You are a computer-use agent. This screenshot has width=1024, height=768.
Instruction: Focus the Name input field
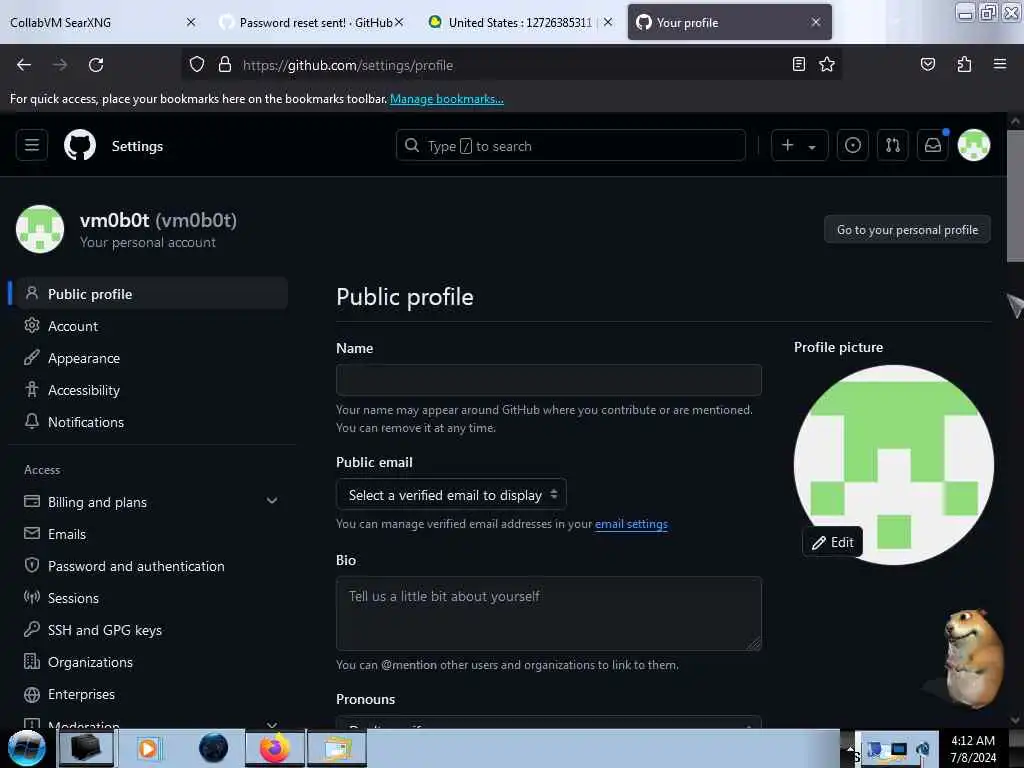pyautogui.click(x=549, y=380)
